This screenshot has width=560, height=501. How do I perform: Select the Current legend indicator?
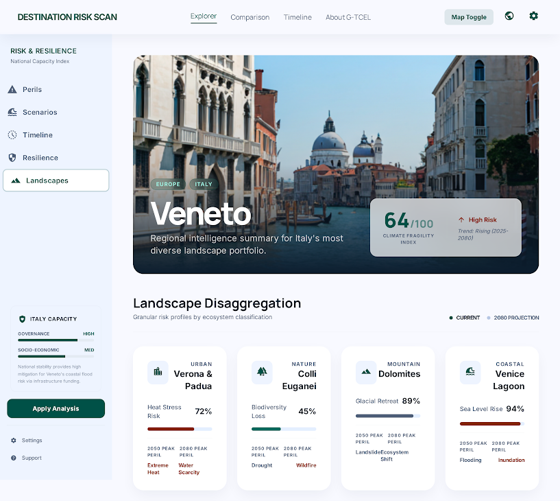tap(451, 317)
